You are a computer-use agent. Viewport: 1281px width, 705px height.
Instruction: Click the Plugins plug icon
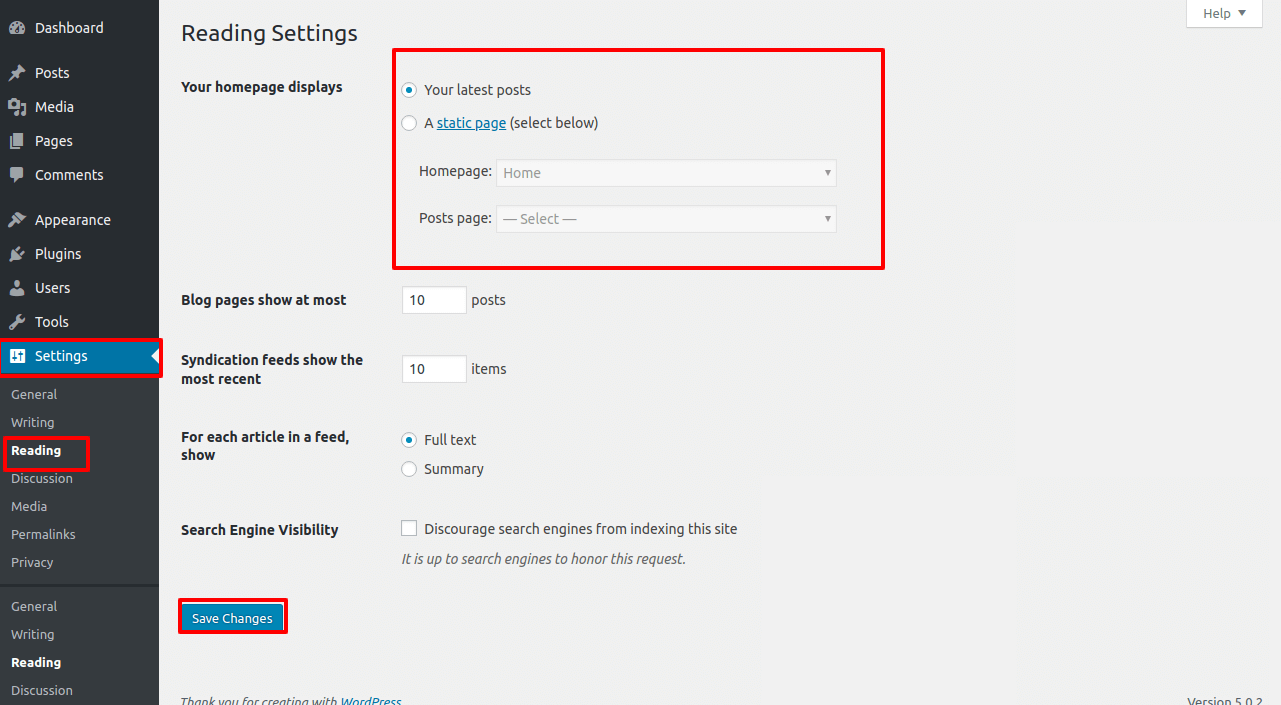tap(17, 254)
